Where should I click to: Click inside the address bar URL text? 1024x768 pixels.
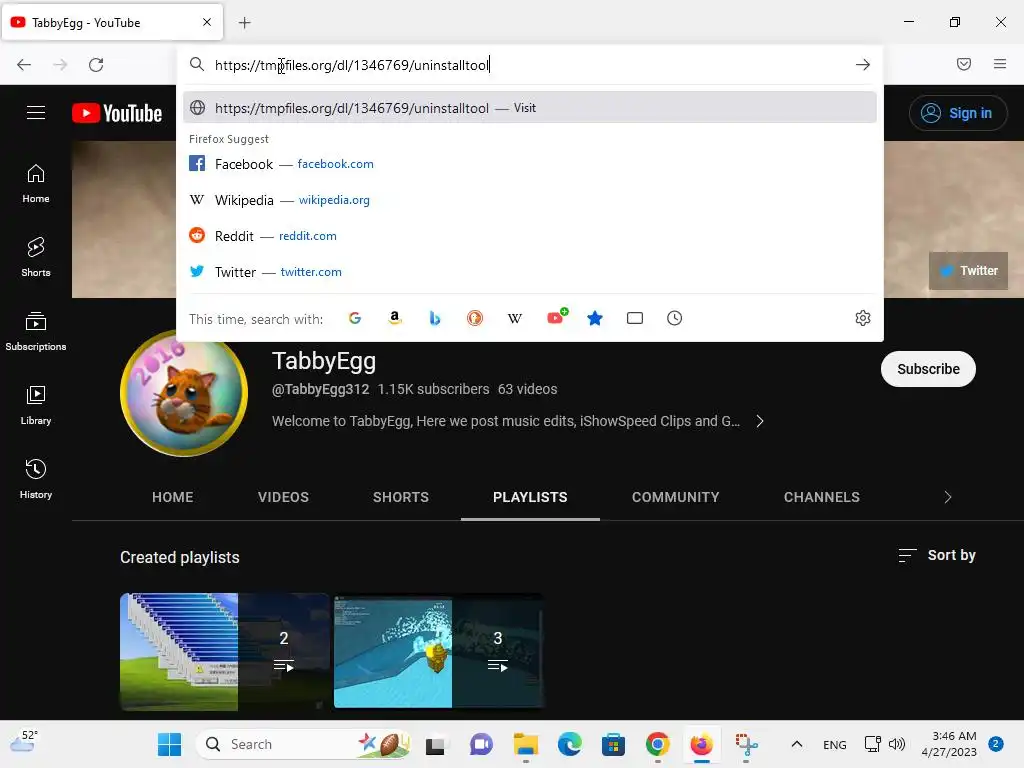[x=352, y=65]
